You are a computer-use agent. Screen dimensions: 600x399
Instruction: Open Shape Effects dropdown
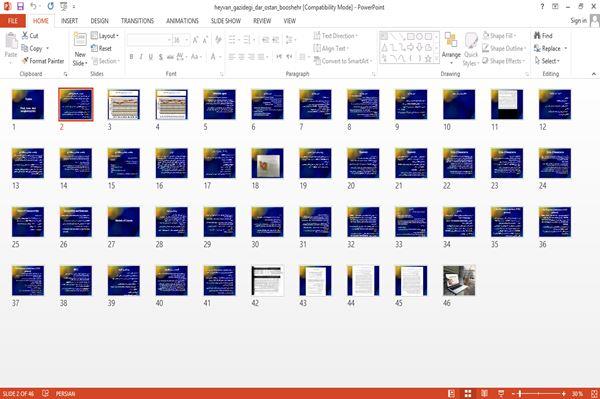coord(503,60)
